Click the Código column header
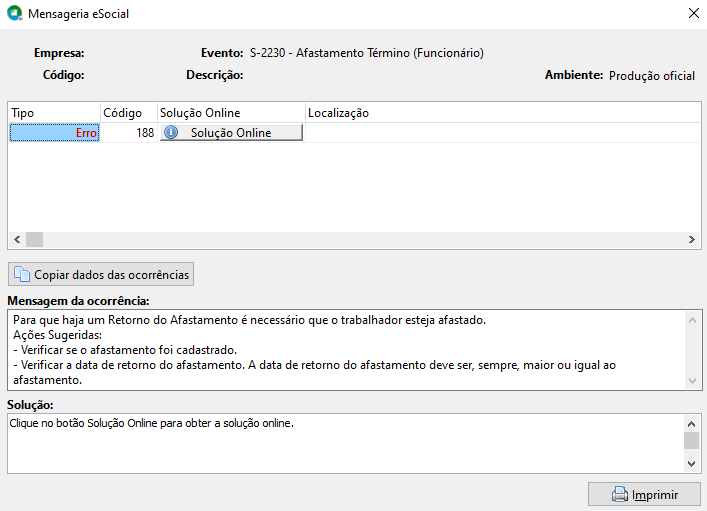This screenshot has height=511, width=707. point(129,113)
